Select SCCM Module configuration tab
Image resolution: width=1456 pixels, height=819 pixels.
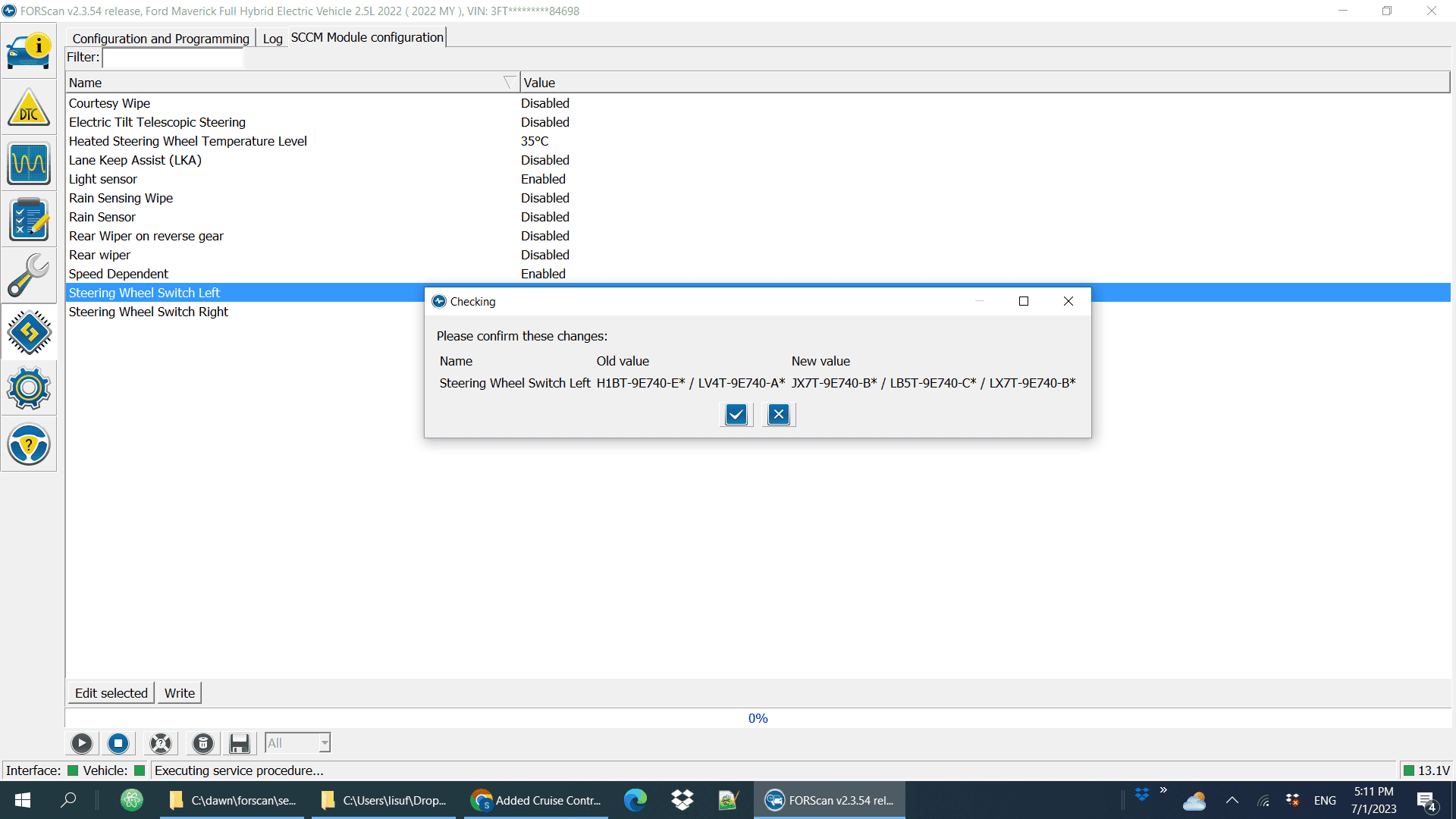coord(367,37)
